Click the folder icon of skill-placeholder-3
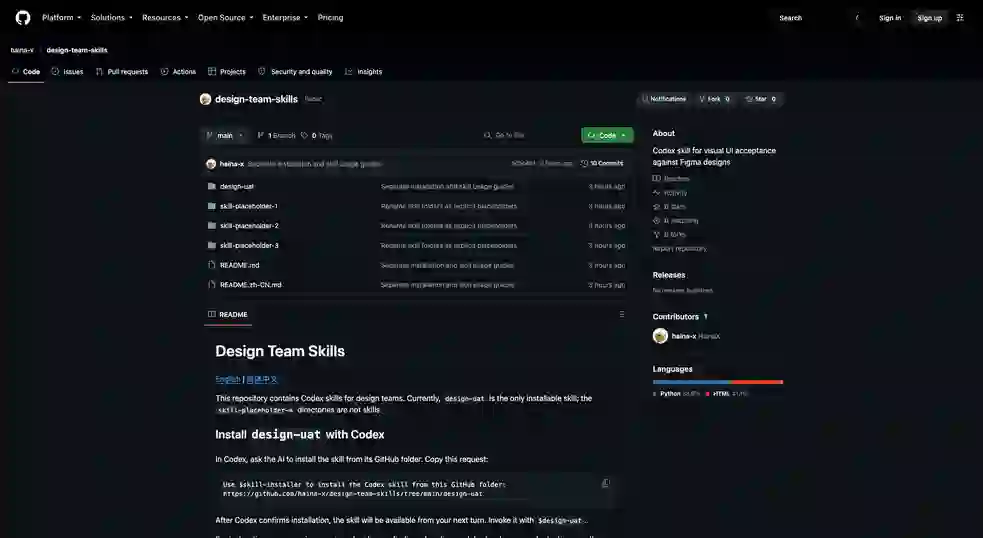The height and width of the screenshot is (538, 983). (212, 245)
